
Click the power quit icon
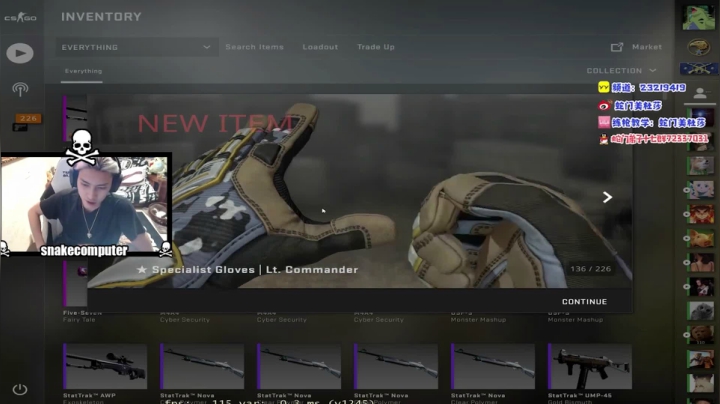(x=20, y=389)
